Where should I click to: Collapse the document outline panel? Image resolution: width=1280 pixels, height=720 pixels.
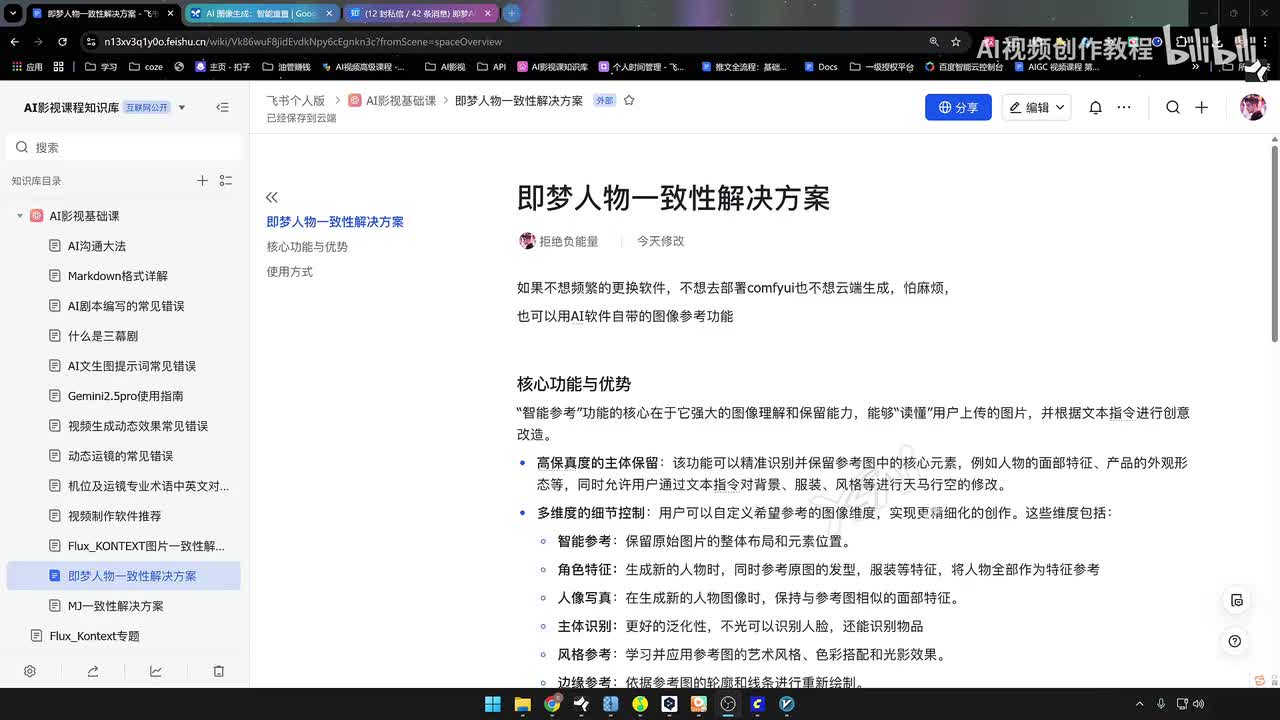pos(272,197)
